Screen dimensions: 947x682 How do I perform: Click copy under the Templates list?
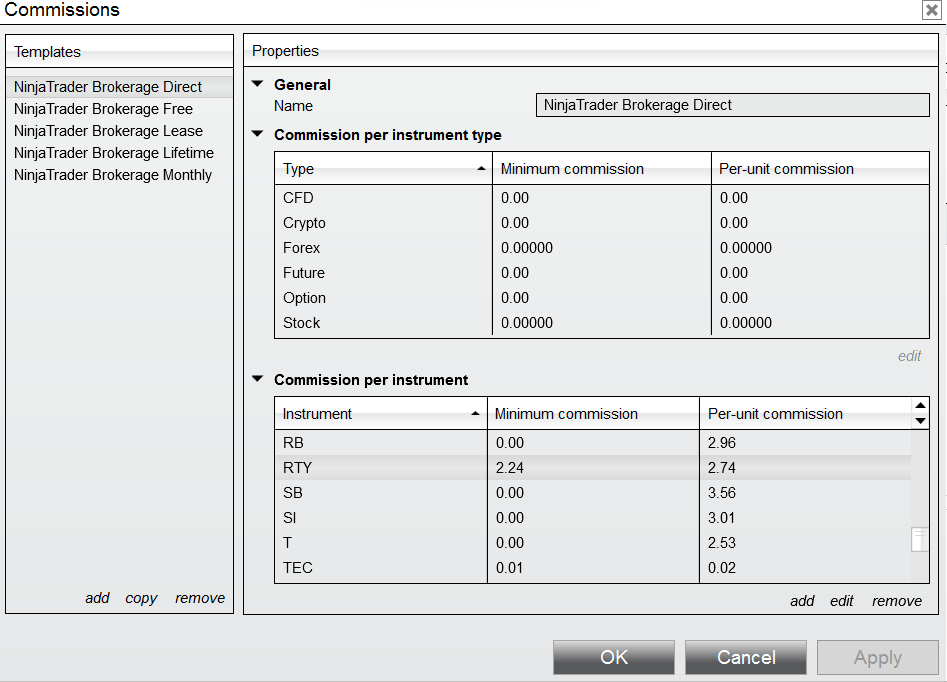pyautogui.click(x=141, y=597)
